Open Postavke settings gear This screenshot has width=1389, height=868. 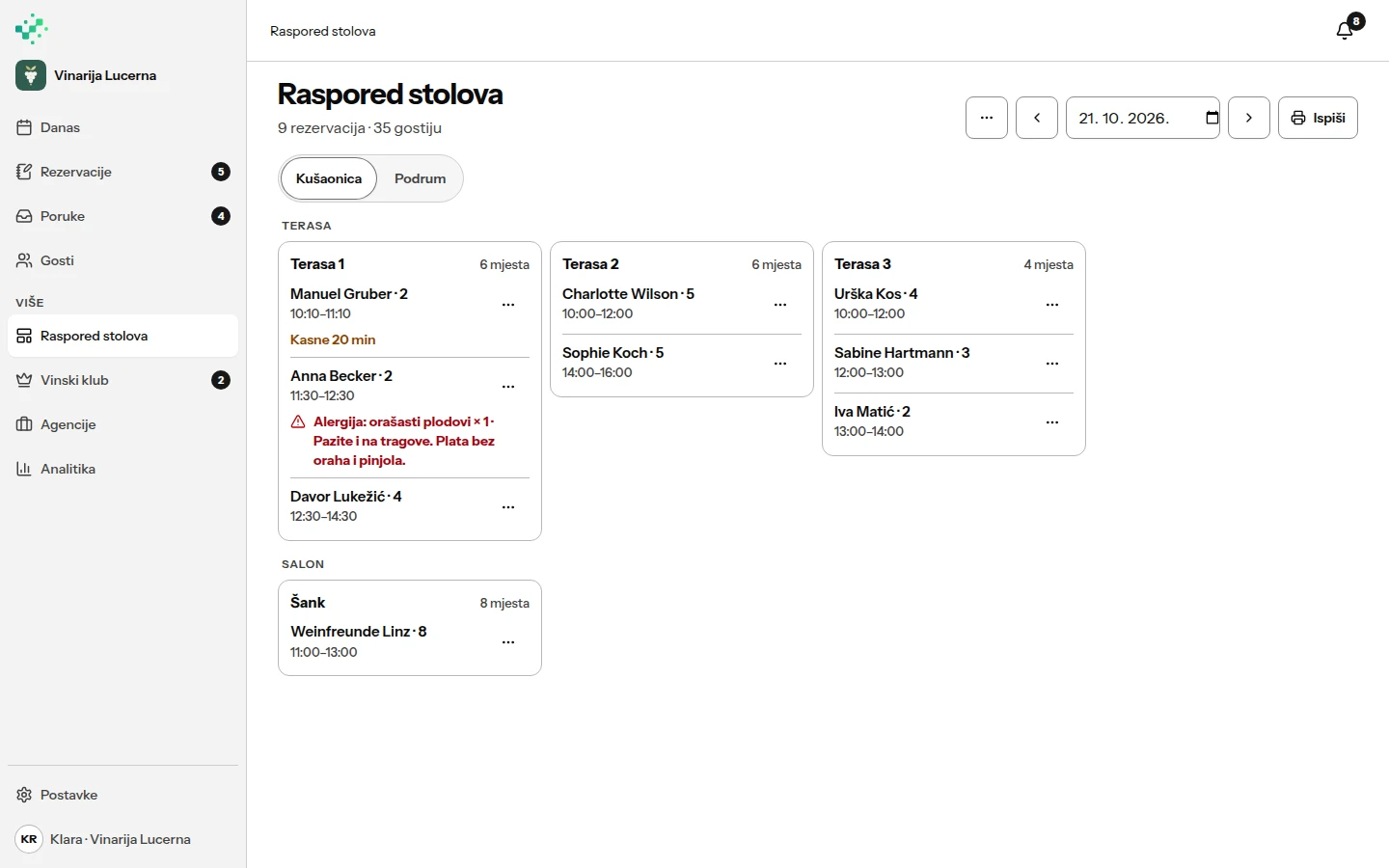click(24, 795)
